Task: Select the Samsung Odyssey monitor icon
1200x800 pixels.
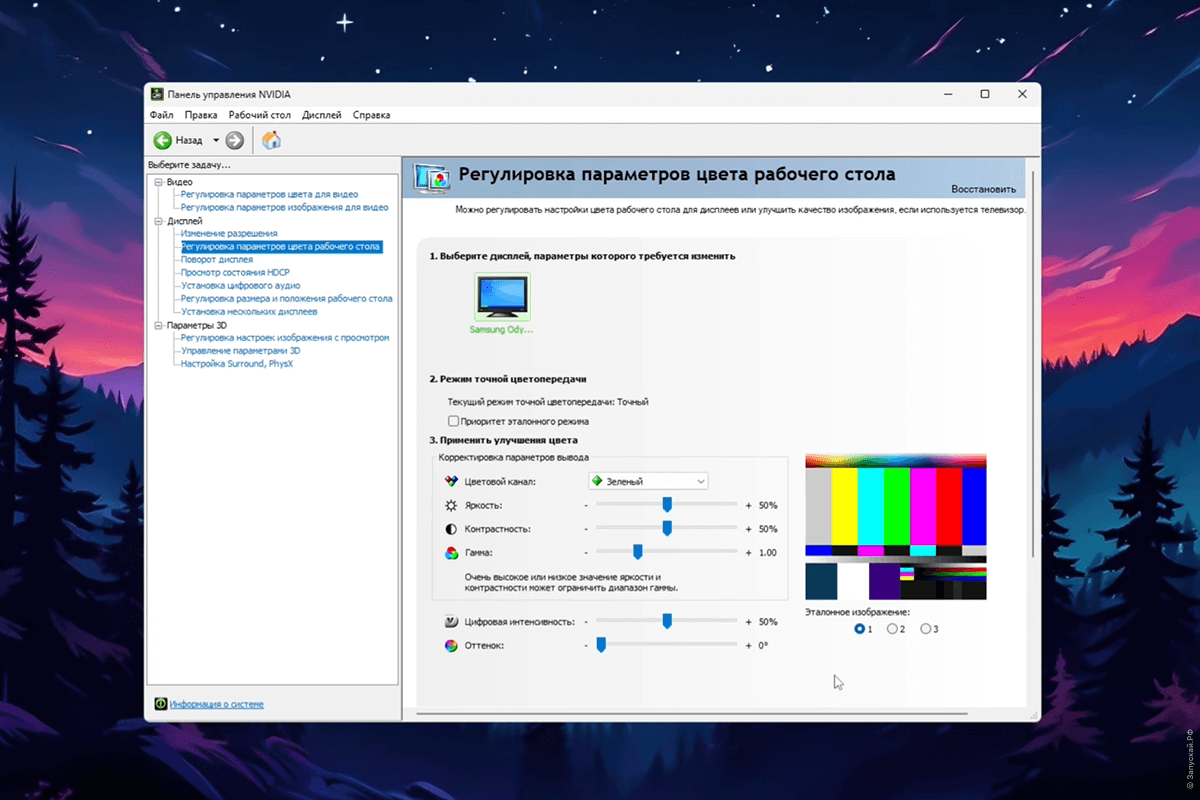Action: (x=502, y=296)
